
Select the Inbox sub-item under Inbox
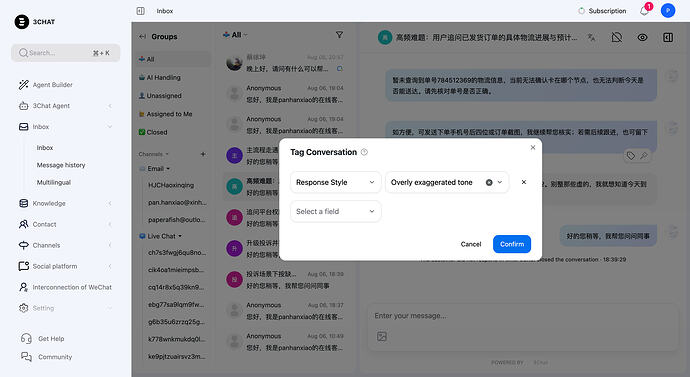click(x=45, y=148)
